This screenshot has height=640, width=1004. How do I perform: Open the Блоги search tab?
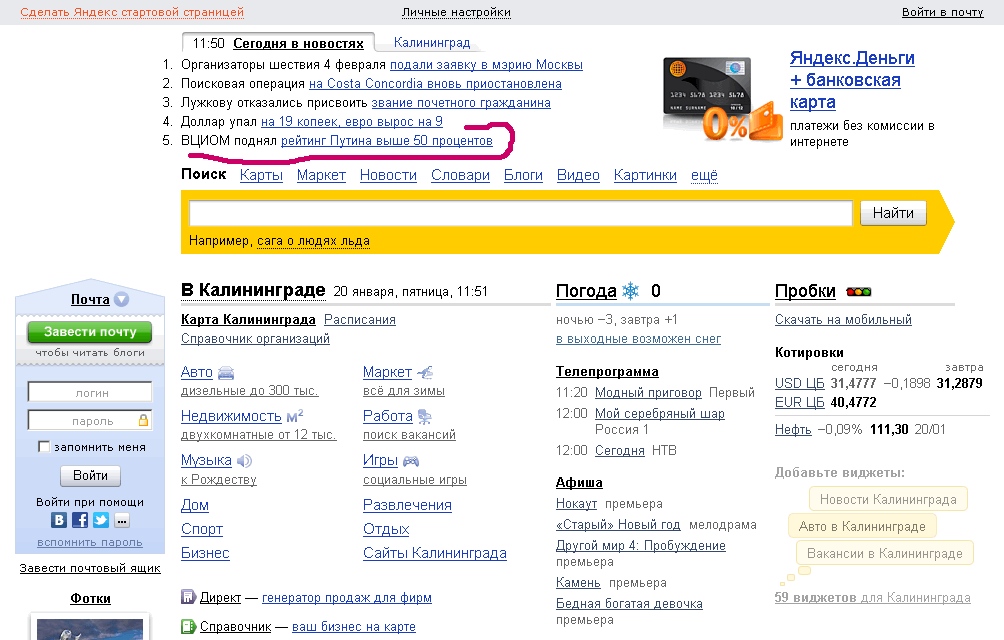(523, 175)
